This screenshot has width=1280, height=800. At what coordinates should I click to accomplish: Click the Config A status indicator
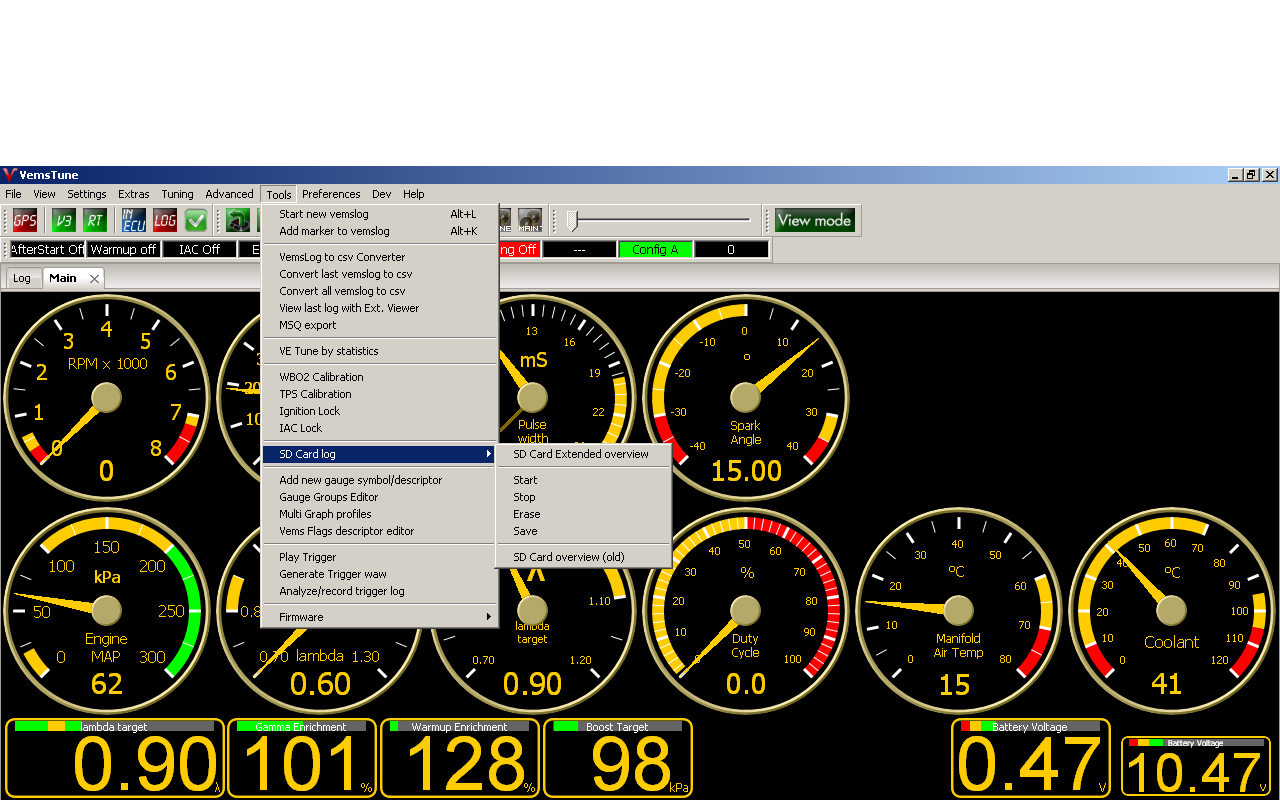[655, 249]
